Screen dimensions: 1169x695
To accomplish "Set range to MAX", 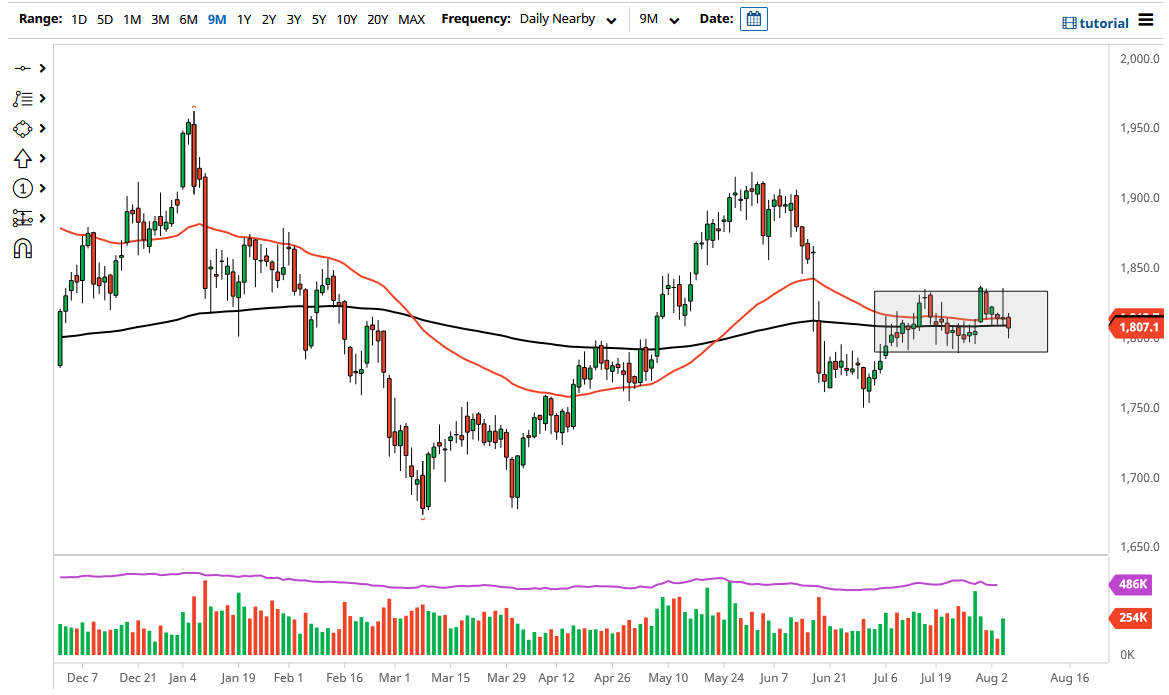I will pos(412,19).
